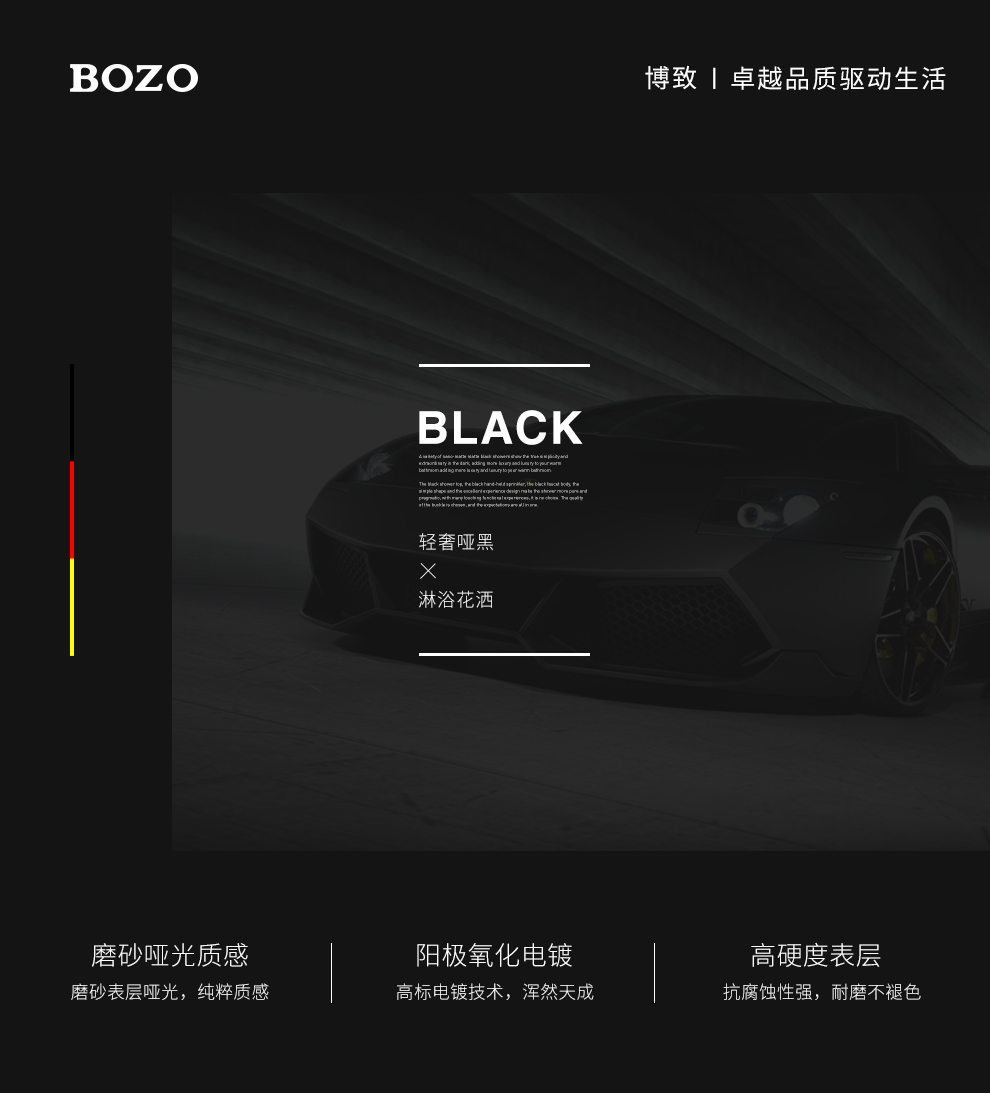The image size is (990, 1093).
Task: Select the 高硬度表层 feature heading
Action: [x=815, y=955]
